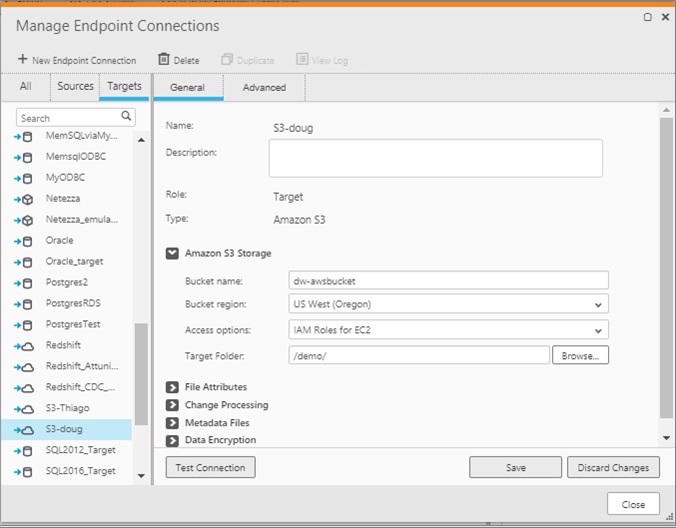Viewport: 676px width, 528px height.
Task: Click the endpoint list scroll-down arrow
Action: tap(141, 476)
